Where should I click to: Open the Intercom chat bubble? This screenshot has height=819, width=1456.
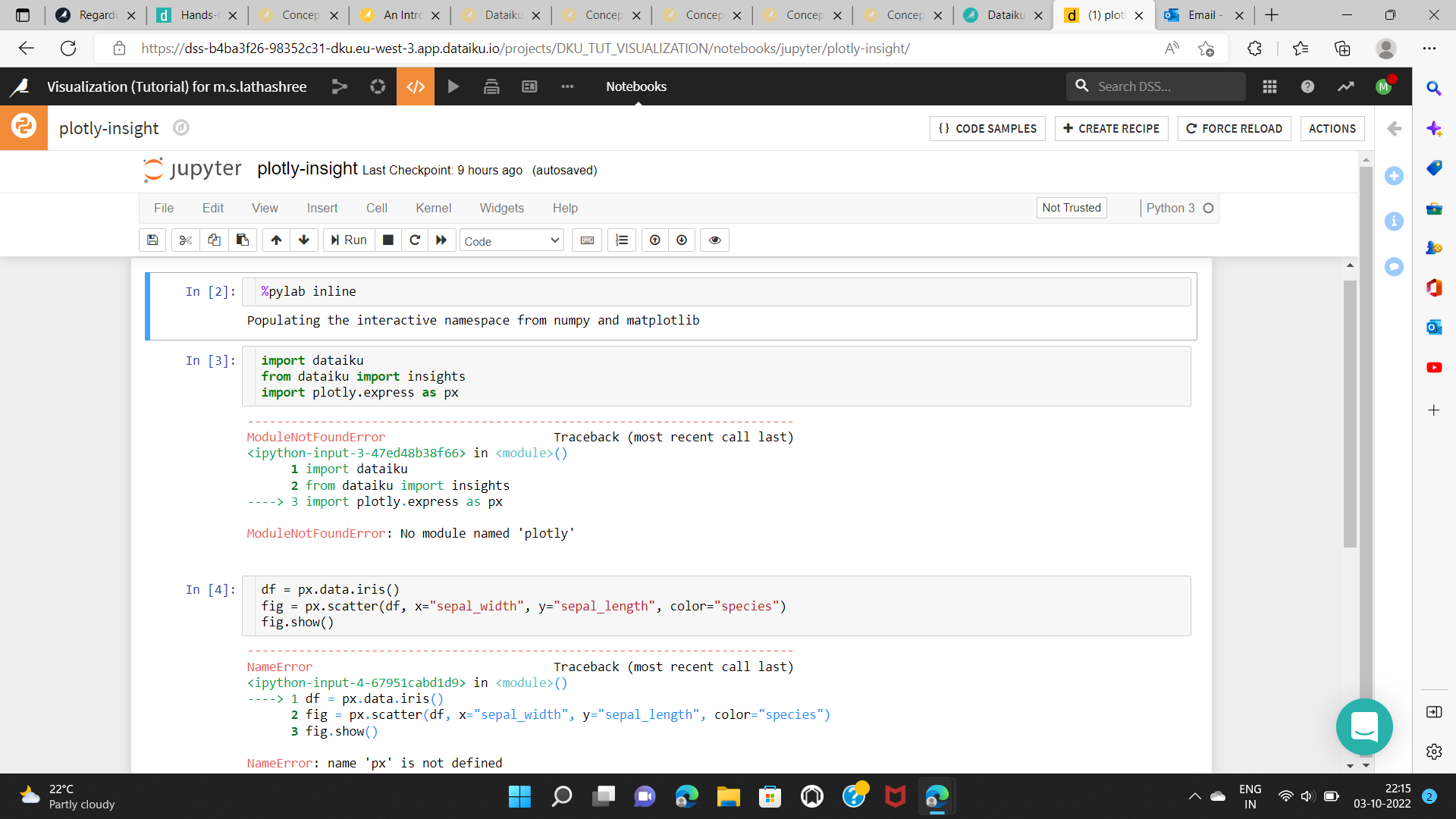1363,726
